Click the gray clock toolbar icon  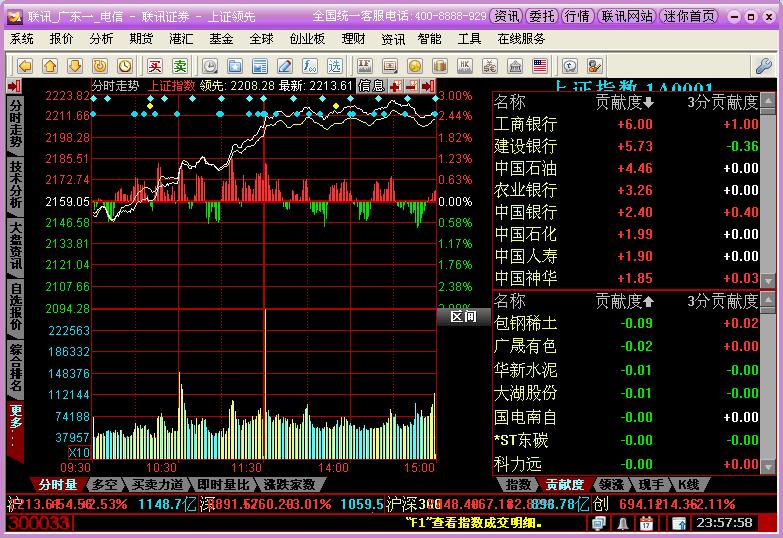point(210,66)
